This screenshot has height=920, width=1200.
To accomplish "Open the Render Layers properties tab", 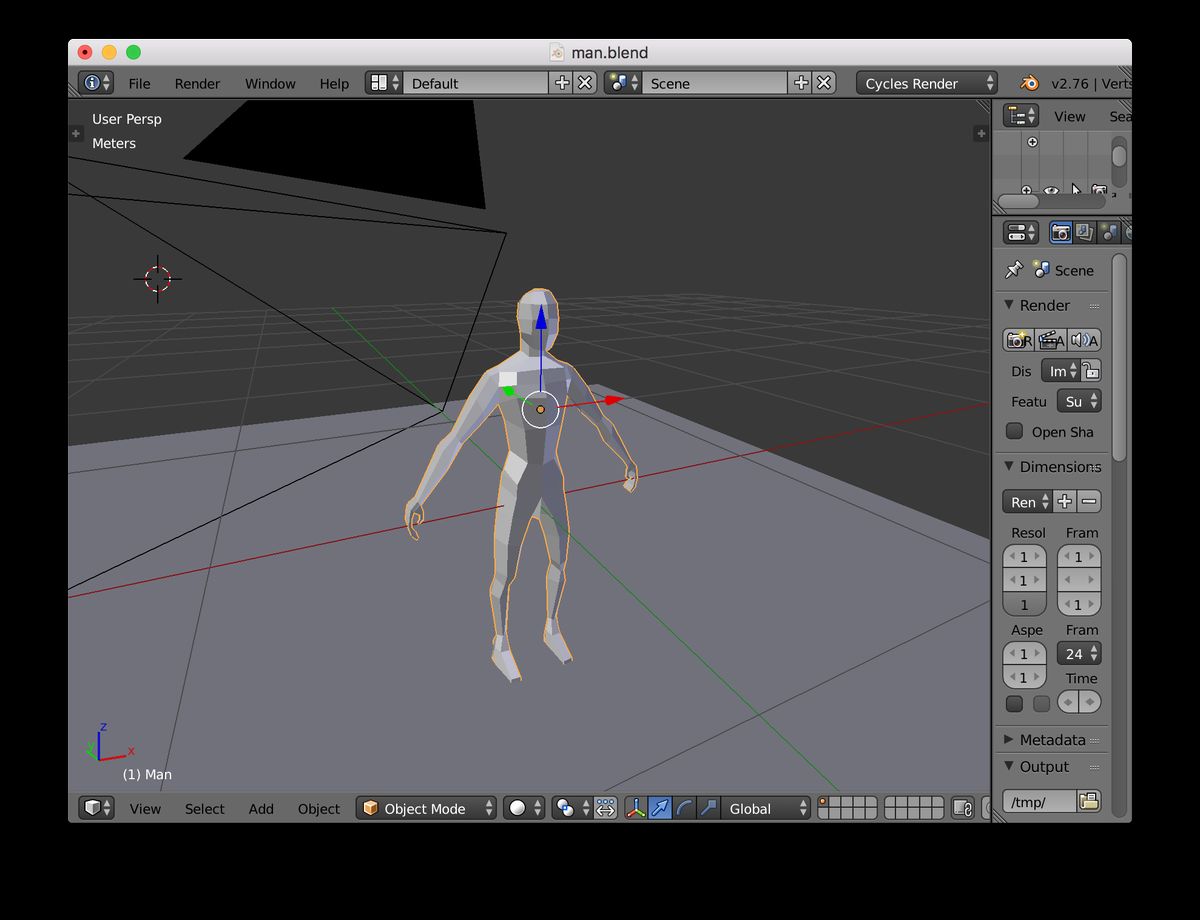I will tap(1084, 233).
